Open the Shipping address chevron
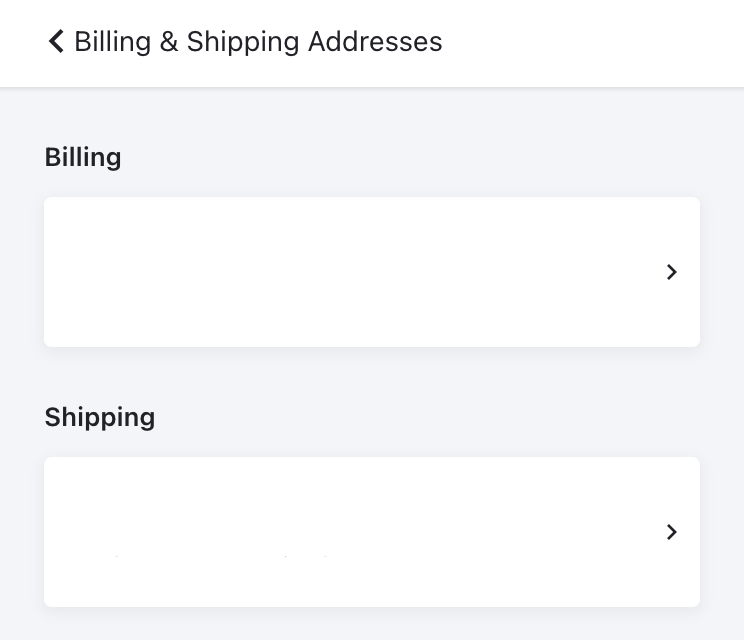The height and width of the screenshot is (640, 744). [672, 532]
